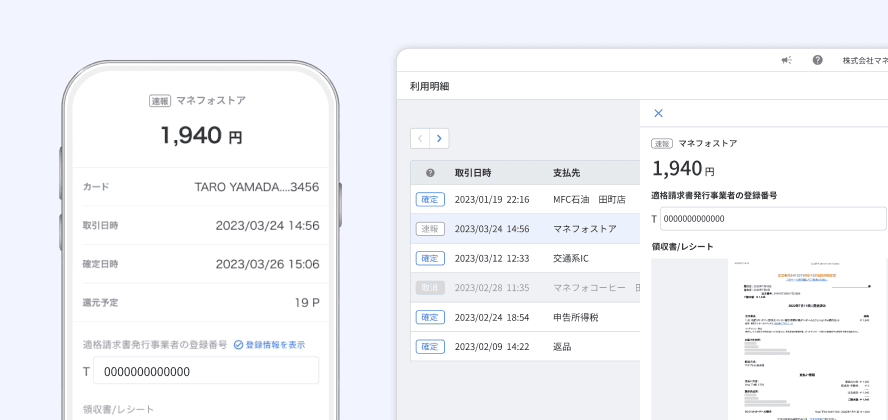888x420 pixels.
Task: Click the 支払先 column header
Action: pyautogui.click(x=566, y=173)
